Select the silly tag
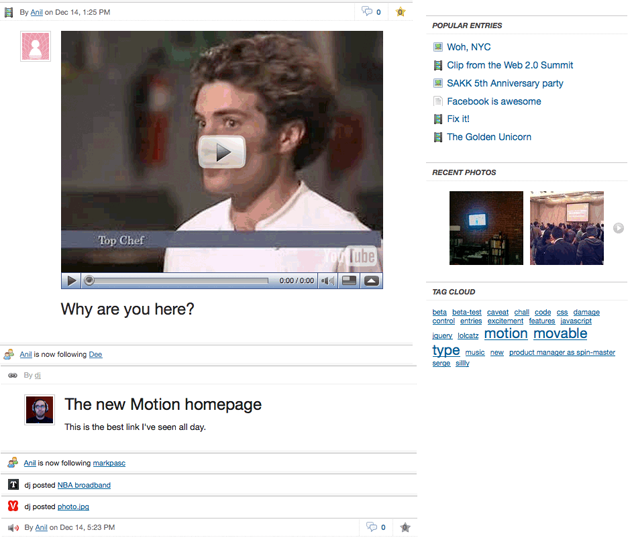The image size is (630, 540). pyautogui.click(x=462, y=363)
